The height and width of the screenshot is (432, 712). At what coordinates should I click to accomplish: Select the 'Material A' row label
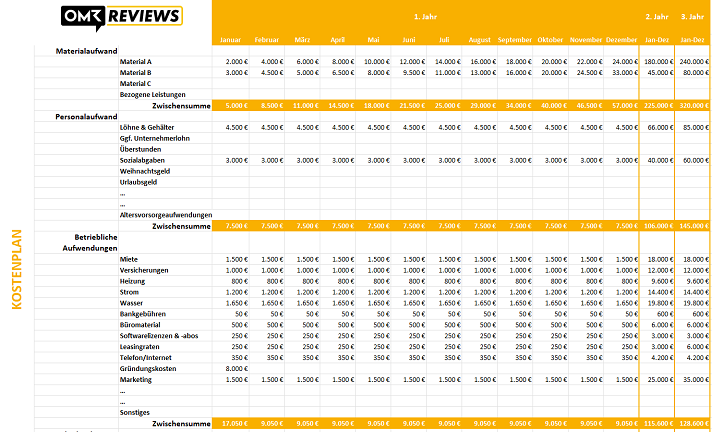click(x=136, y=61)
